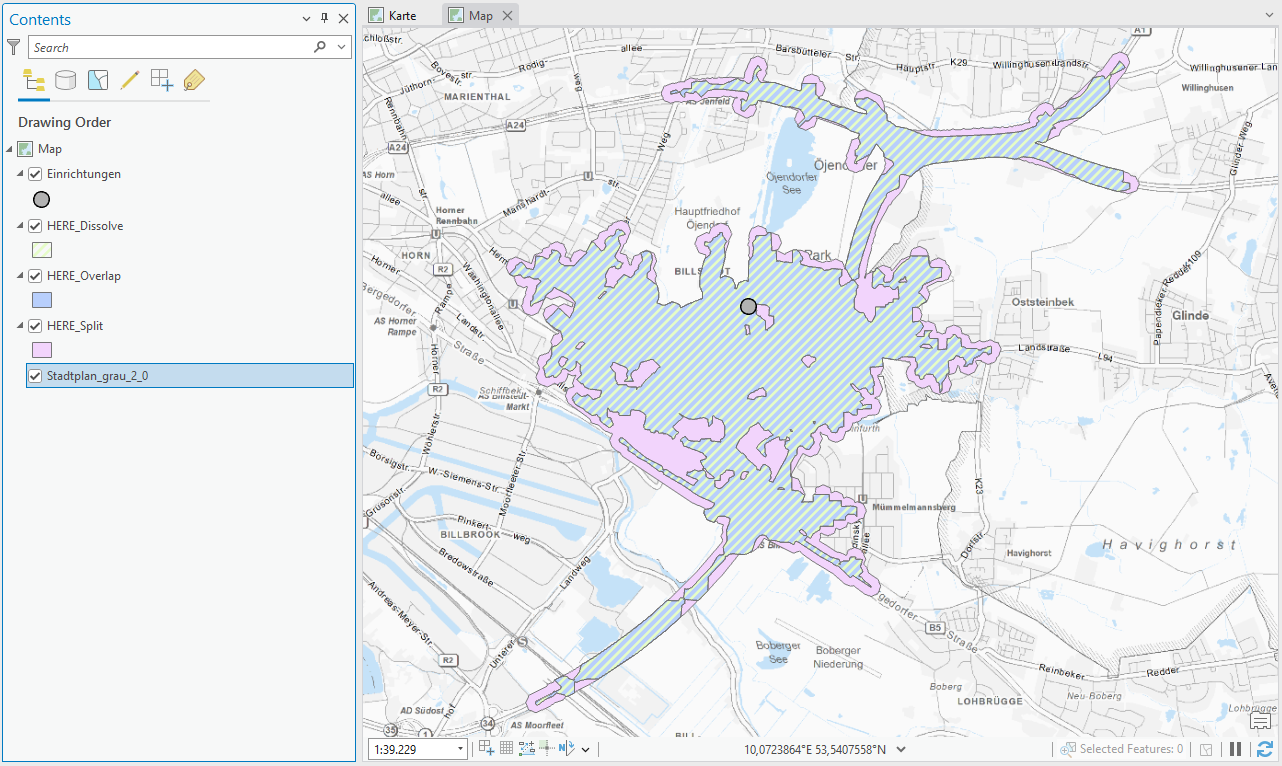Select the HERE_Dissolve layer name

pos(85,226)
